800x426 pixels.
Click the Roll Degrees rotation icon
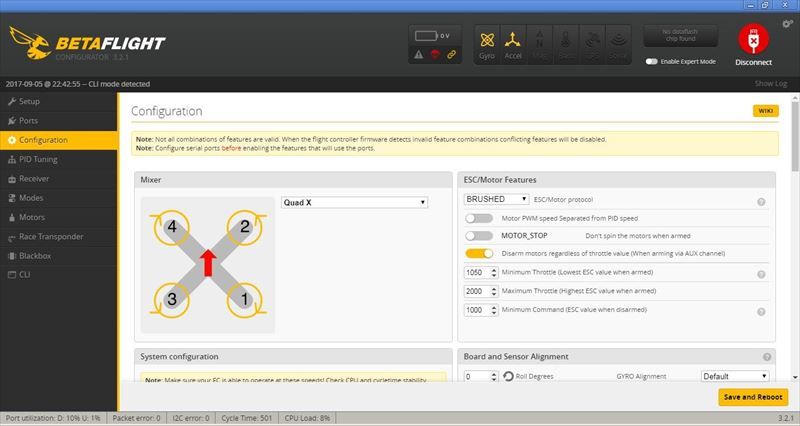pos(508,377)
